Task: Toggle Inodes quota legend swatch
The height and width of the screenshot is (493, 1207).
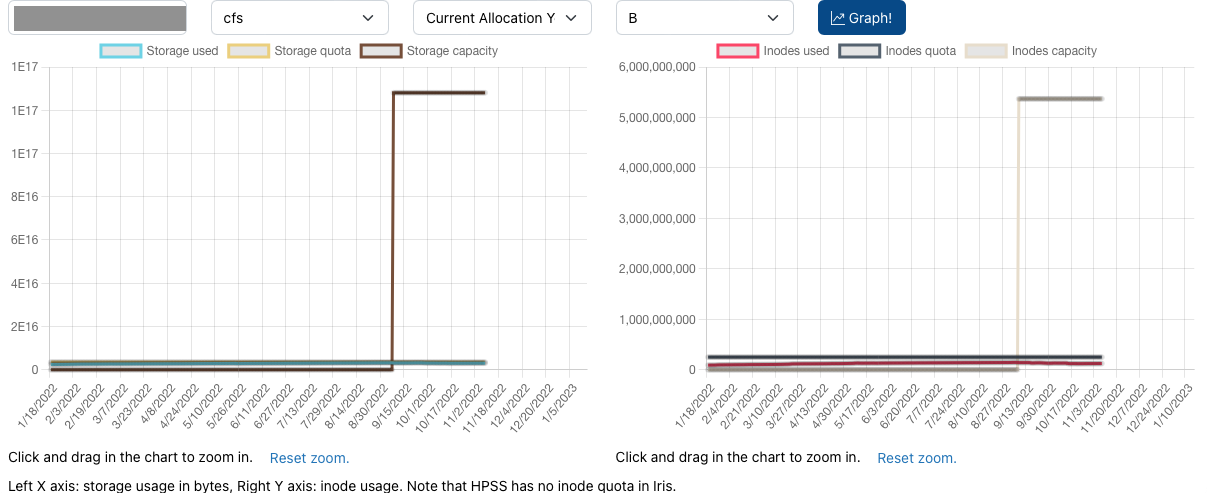Action: [860, 51]
